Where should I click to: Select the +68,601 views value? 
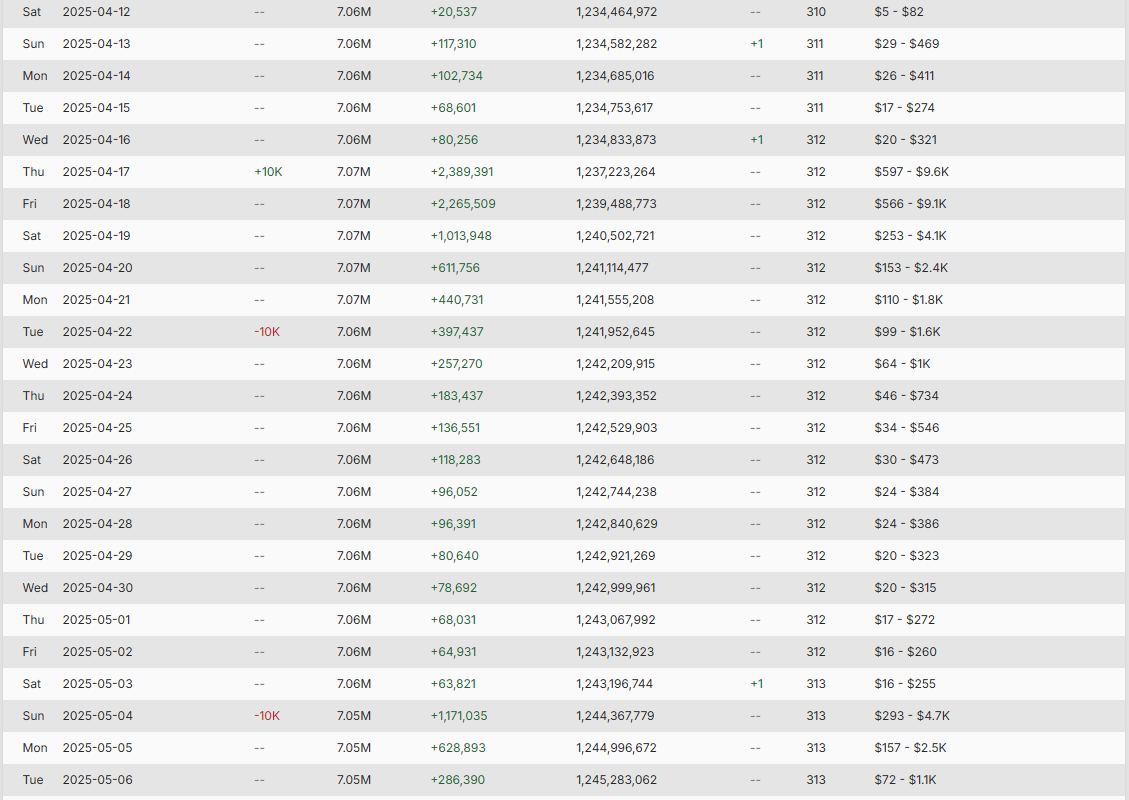click(x=453, y=108)
